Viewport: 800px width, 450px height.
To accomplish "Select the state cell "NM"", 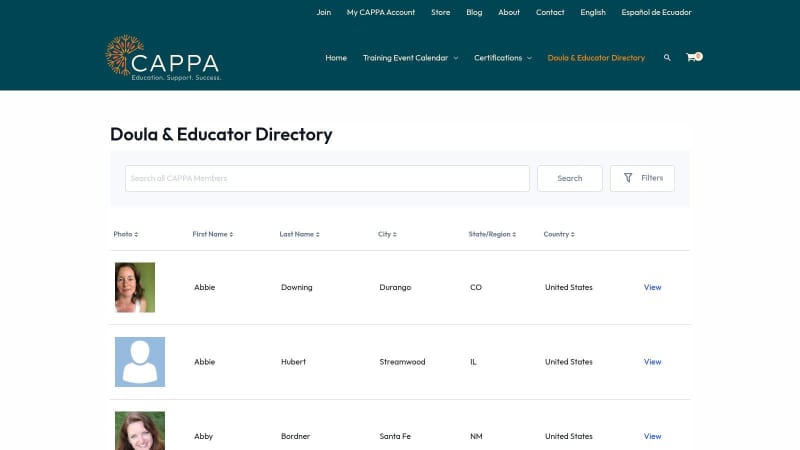I will [x=476, y=436].
